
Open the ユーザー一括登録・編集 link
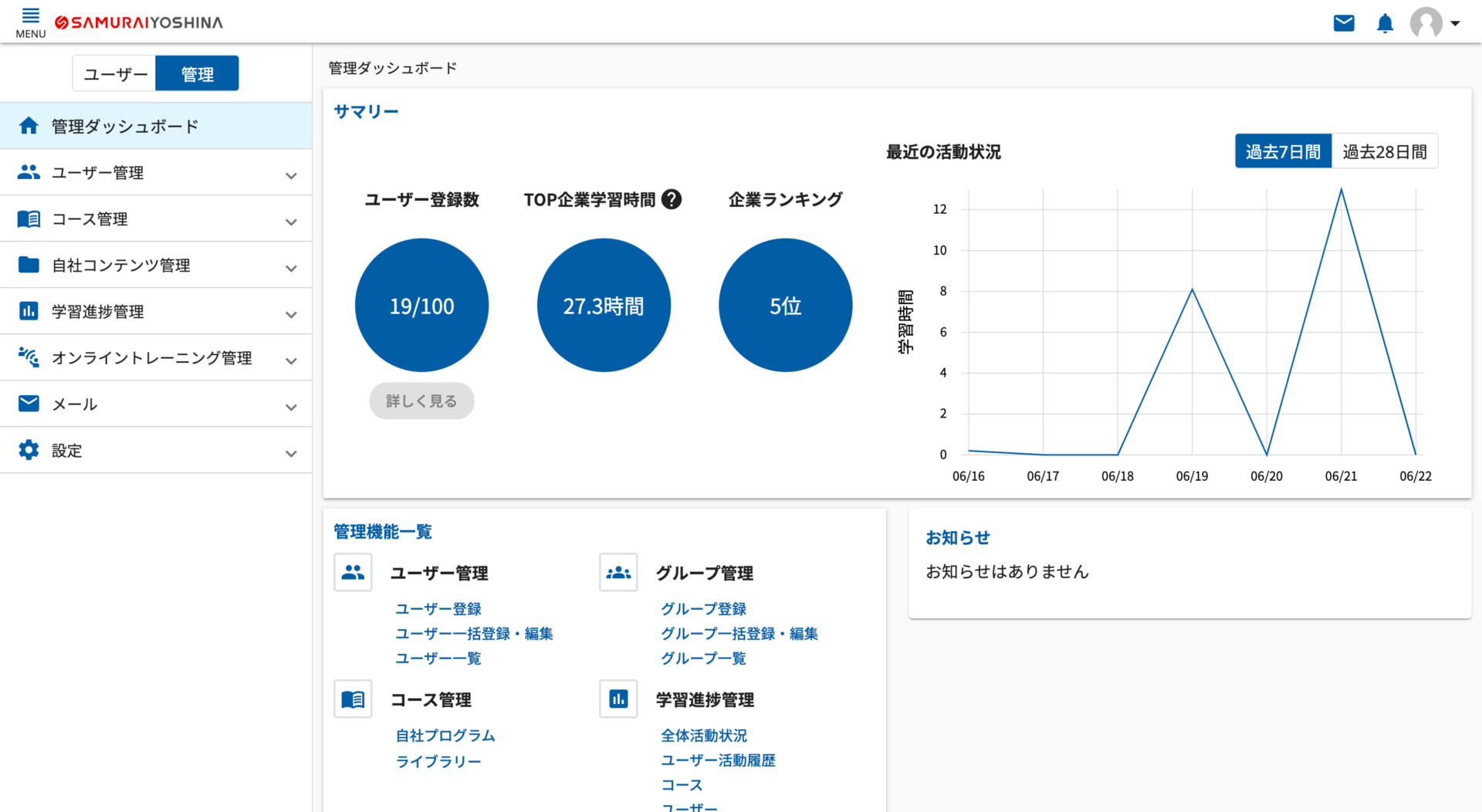(x=474, y=634)
